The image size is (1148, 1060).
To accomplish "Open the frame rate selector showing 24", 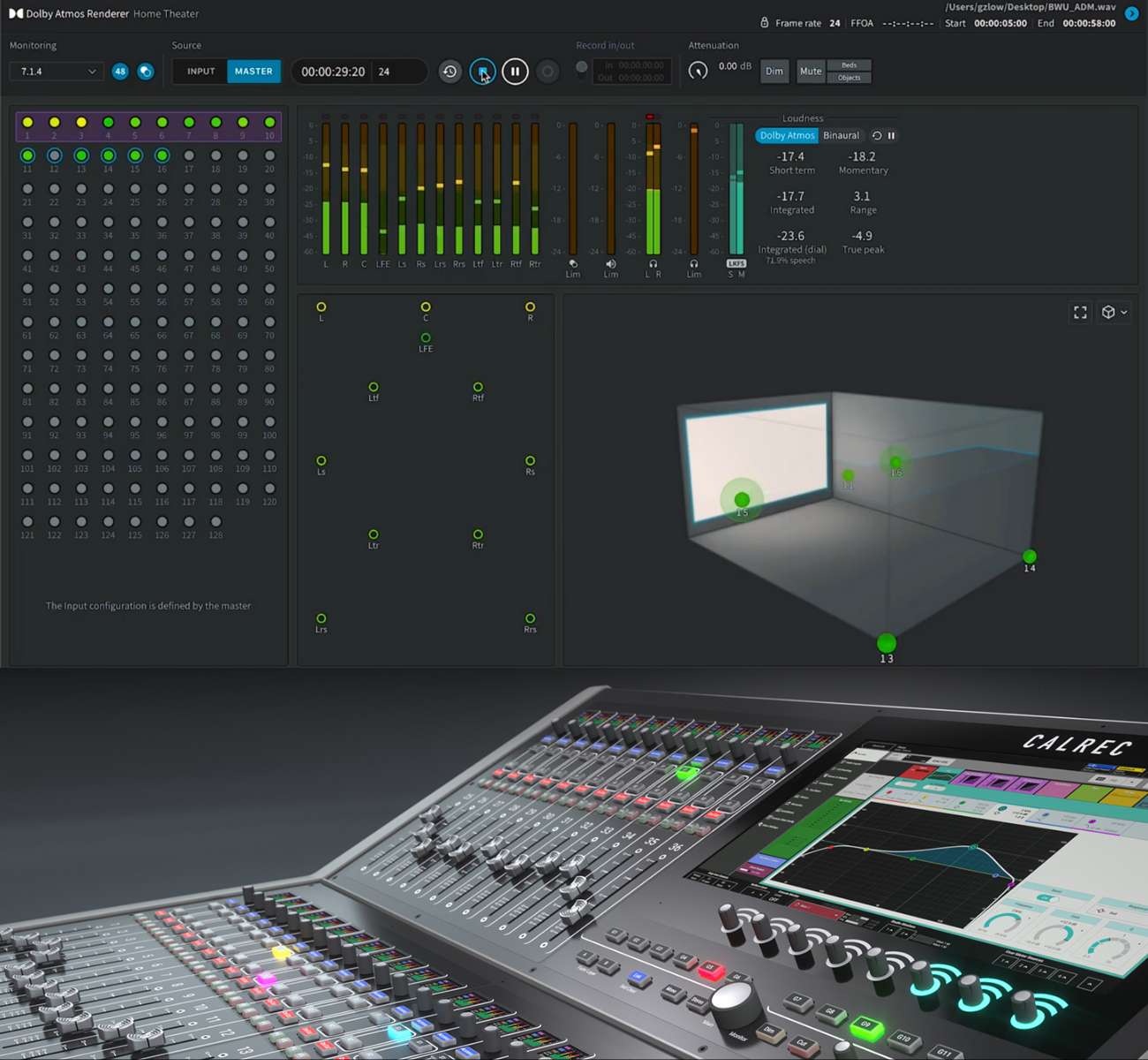I will point(834,23).
